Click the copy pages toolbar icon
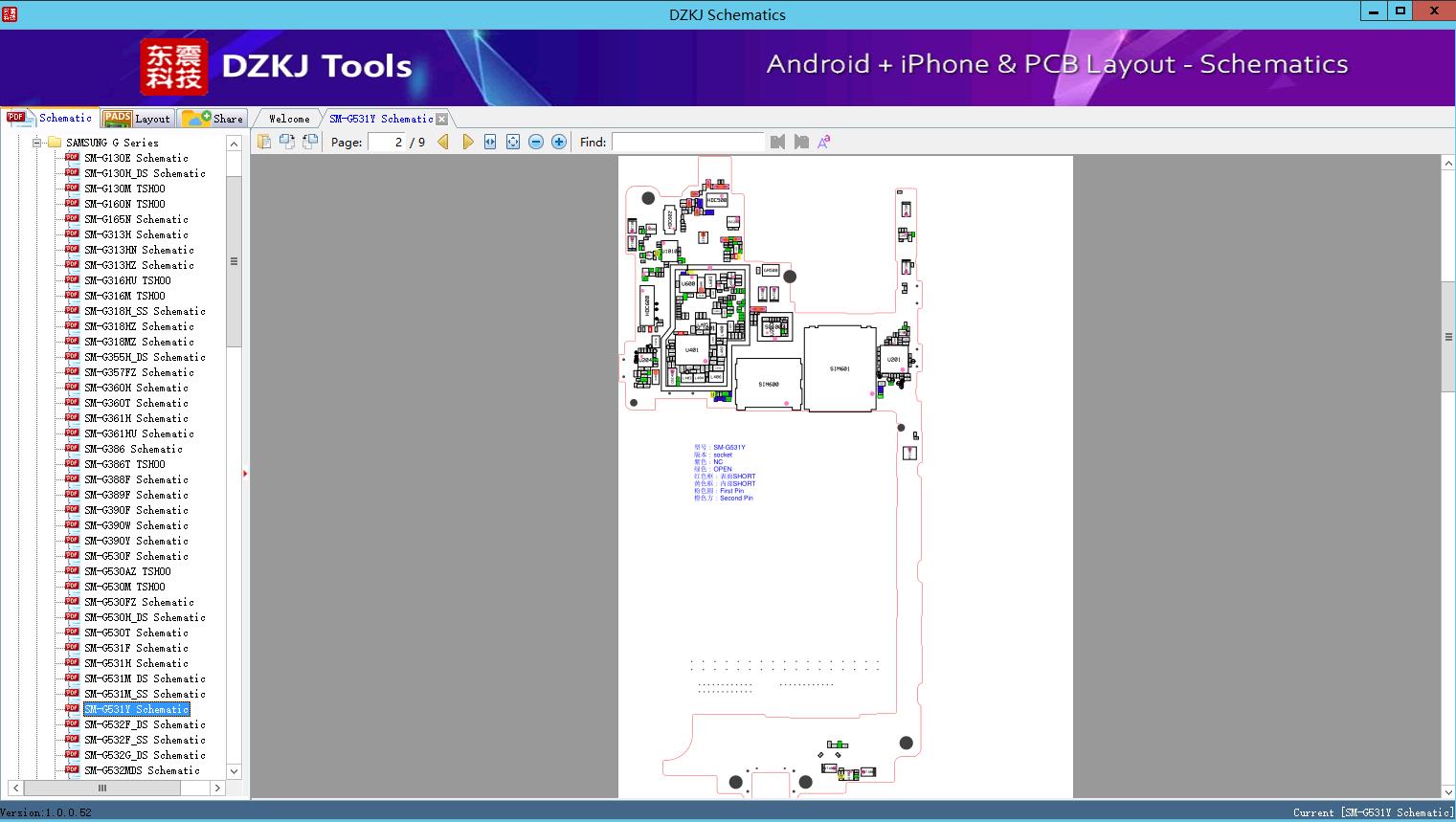 [264, 142]
